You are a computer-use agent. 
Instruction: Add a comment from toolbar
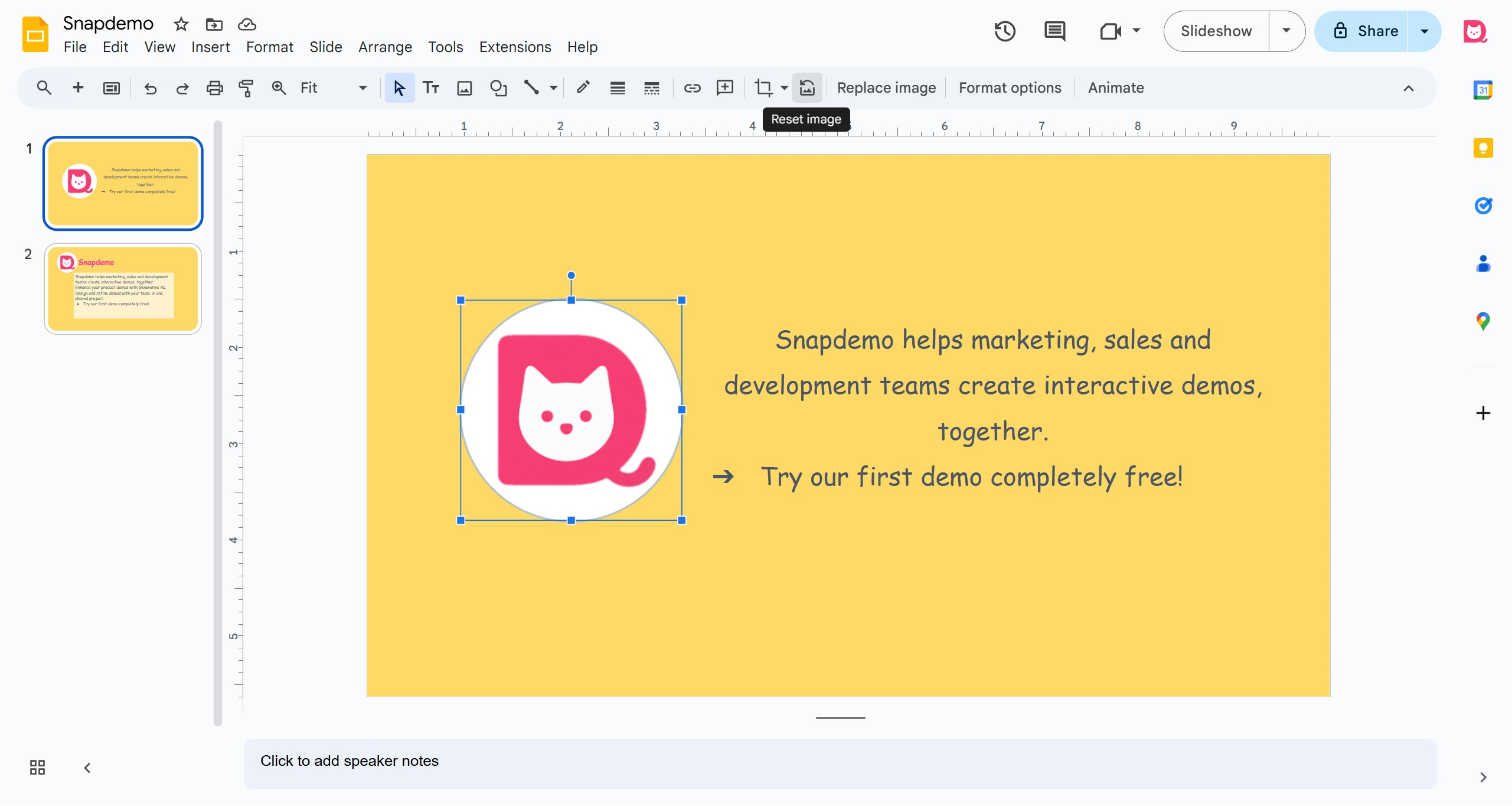tap(724, 88)
